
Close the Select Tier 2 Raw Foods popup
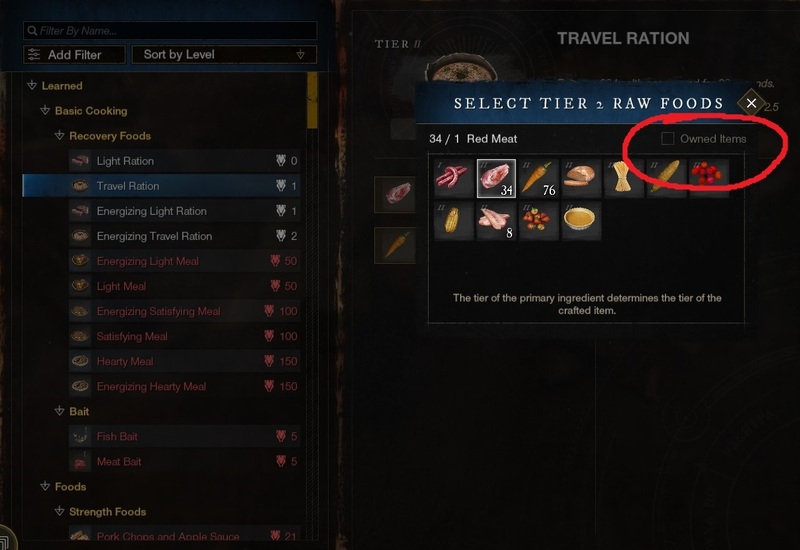click(751, 103)
